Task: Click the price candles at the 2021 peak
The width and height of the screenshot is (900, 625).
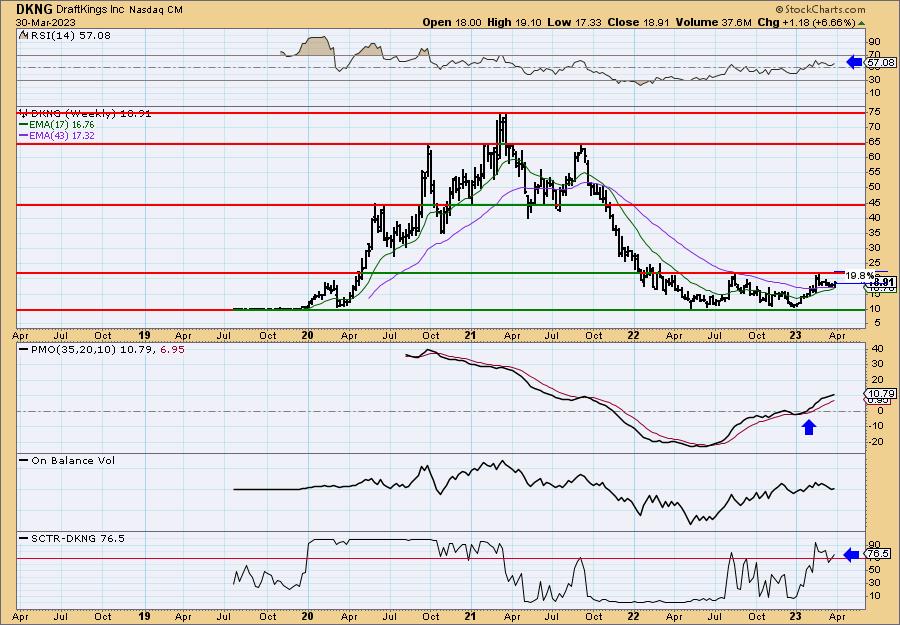Action: point(503,129)
